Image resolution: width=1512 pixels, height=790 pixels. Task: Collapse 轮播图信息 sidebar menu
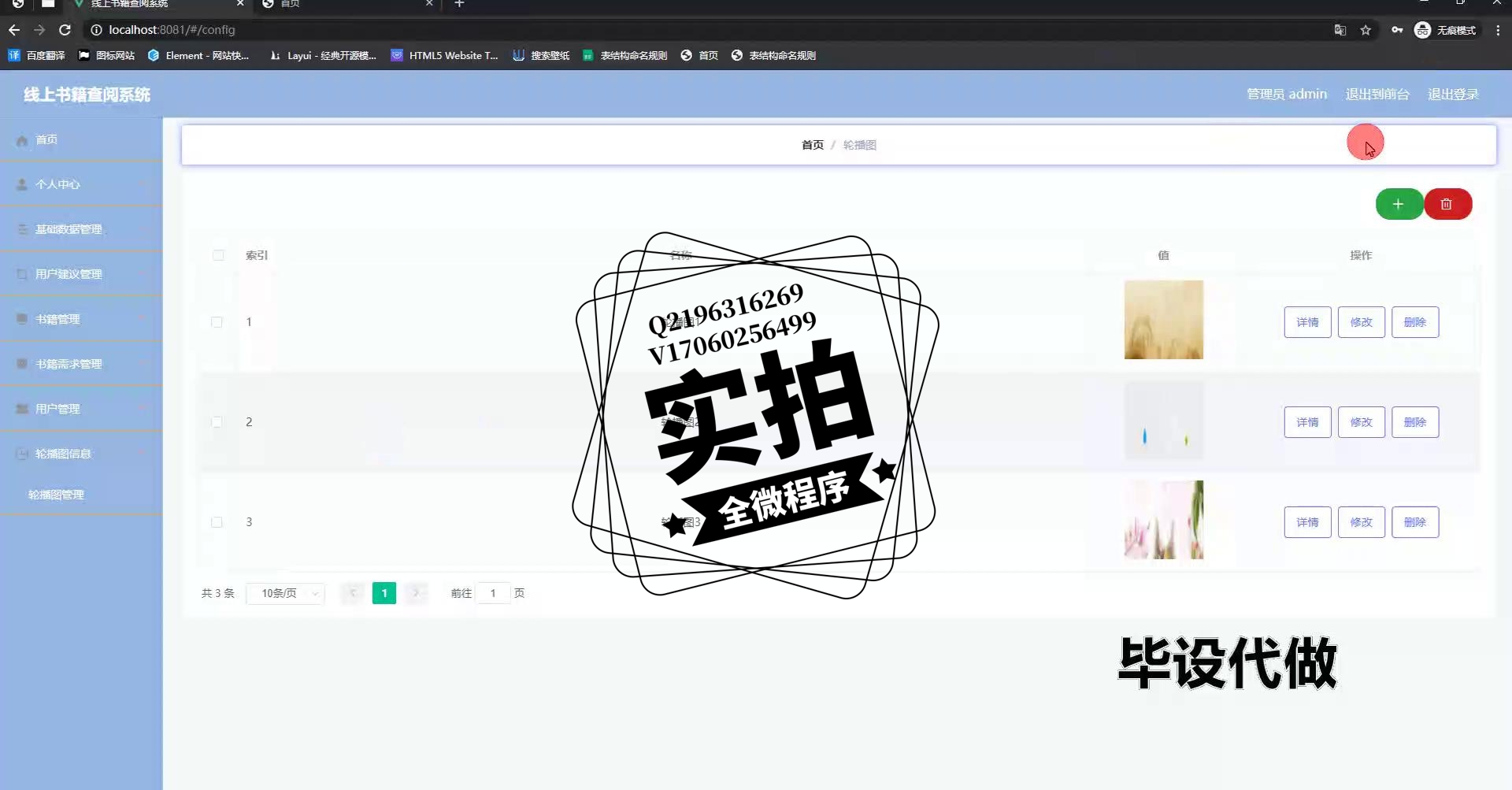point(81,454)
